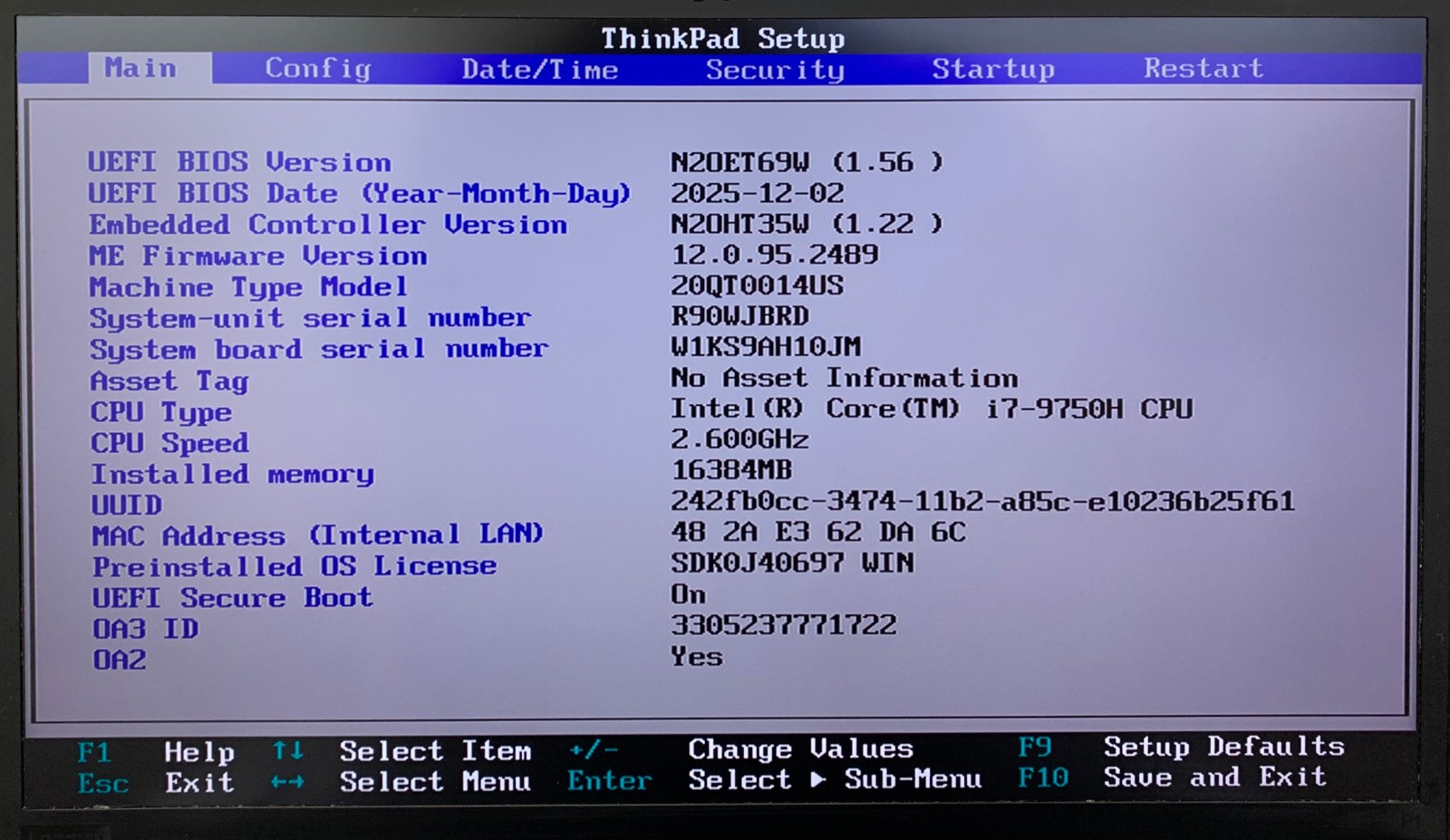This screenshot has height=840, width=1450.
Task: Click the UEFI Secure Boot label
Action: [x=233, y=598]
